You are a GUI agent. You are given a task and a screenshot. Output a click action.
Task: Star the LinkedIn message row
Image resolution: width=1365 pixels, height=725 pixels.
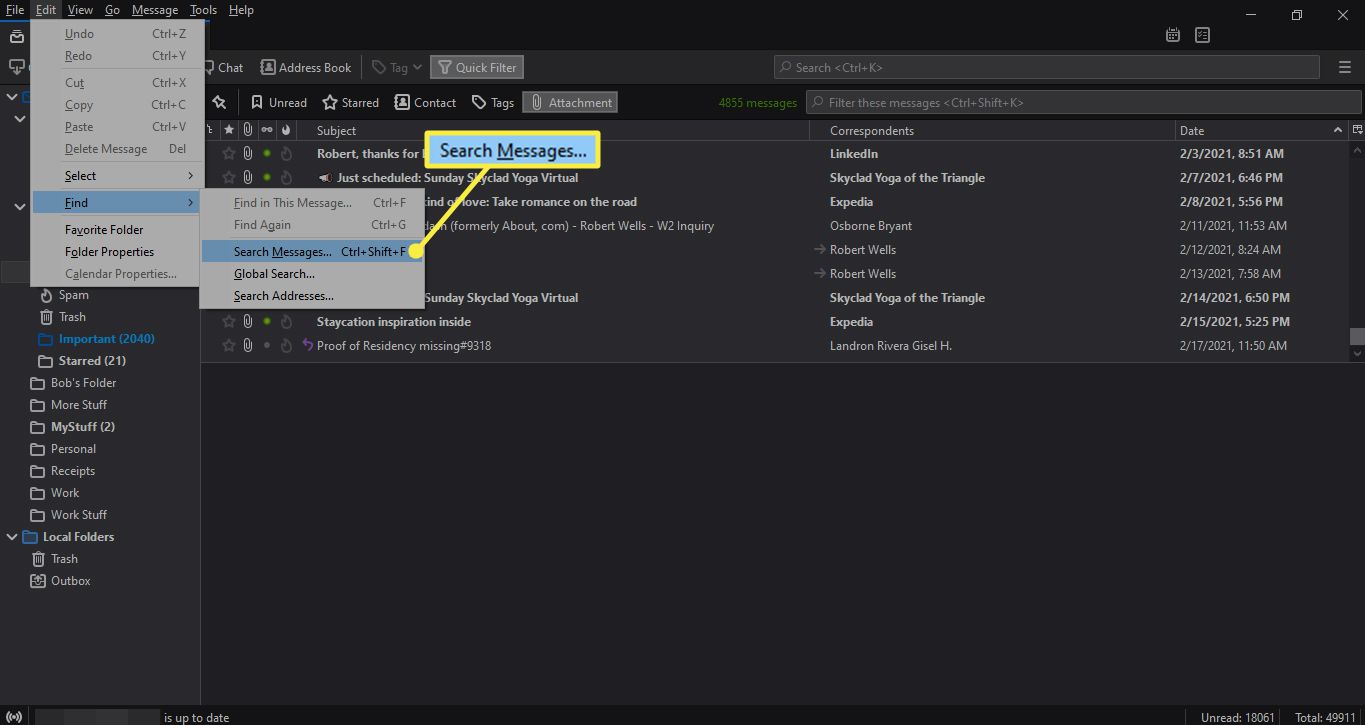point(229,154)
